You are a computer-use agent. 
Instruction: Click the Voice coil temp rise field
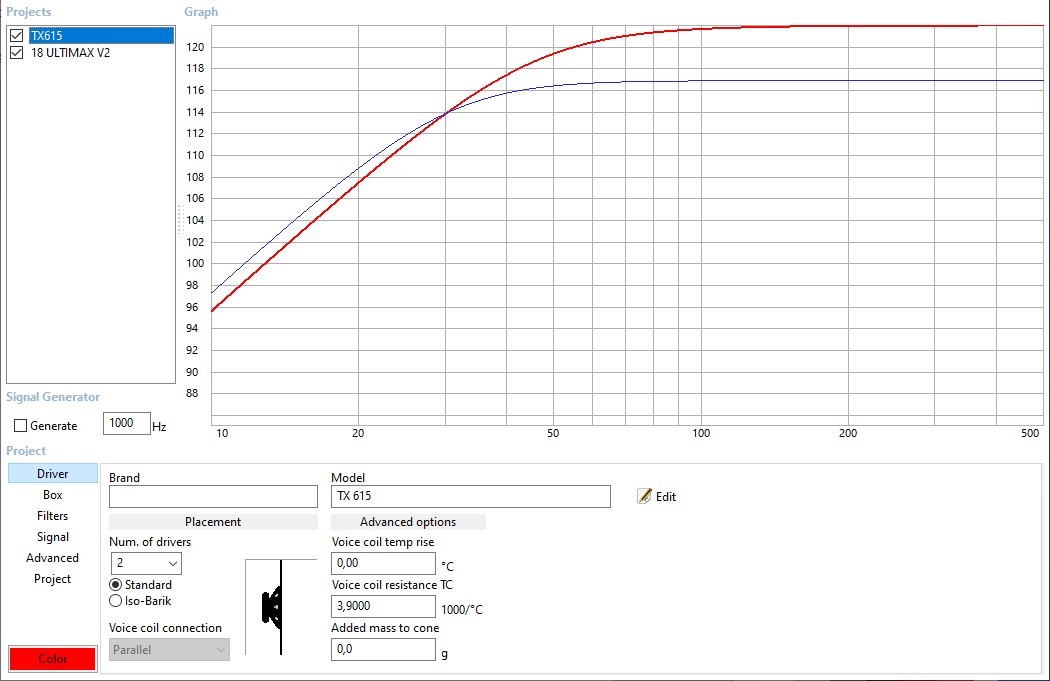point(383,564)
